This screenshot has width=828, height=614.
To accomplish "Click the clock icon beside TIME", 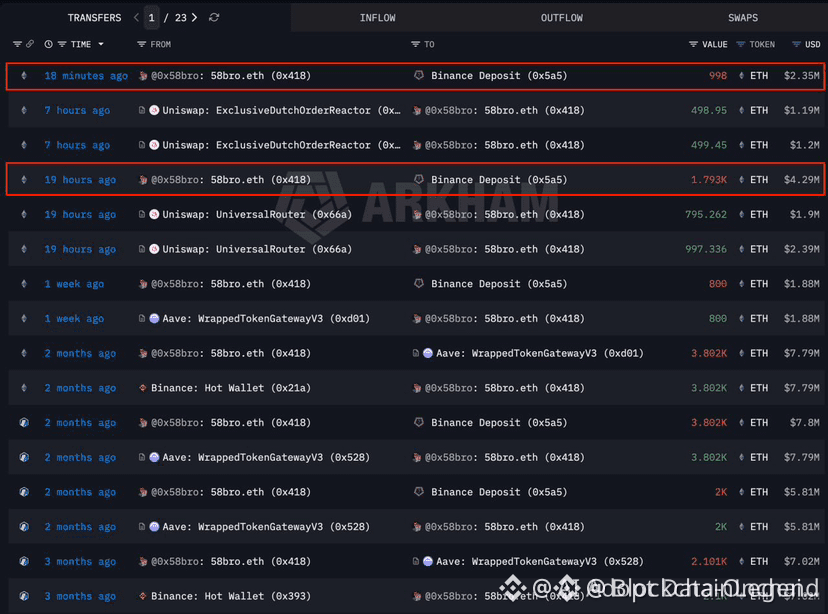I will (49, 44).
